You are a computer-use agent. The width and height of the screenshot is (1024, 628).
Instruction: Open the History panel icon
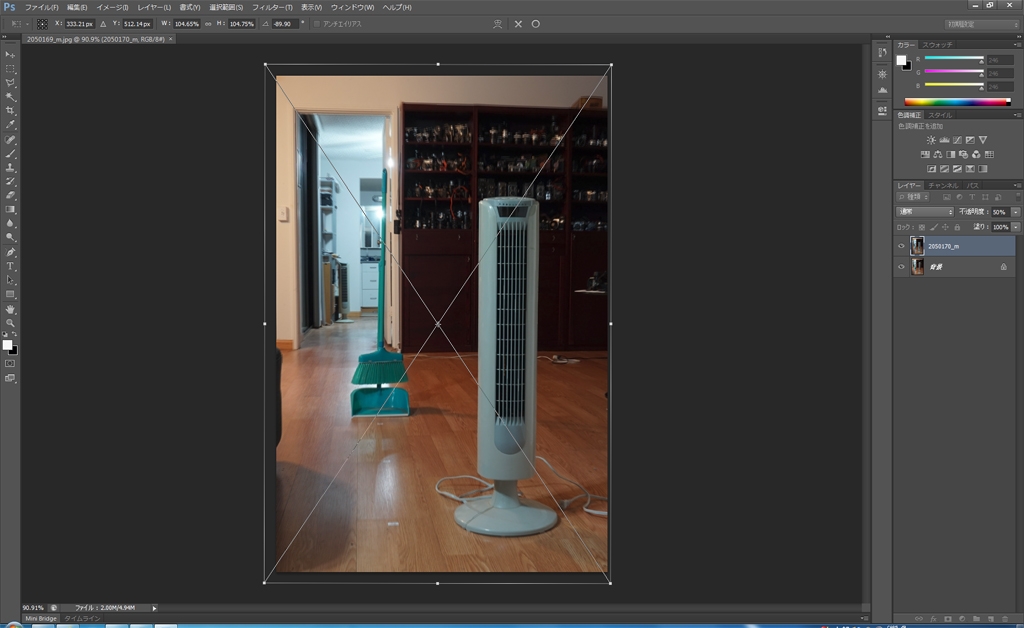coord(882,53)
